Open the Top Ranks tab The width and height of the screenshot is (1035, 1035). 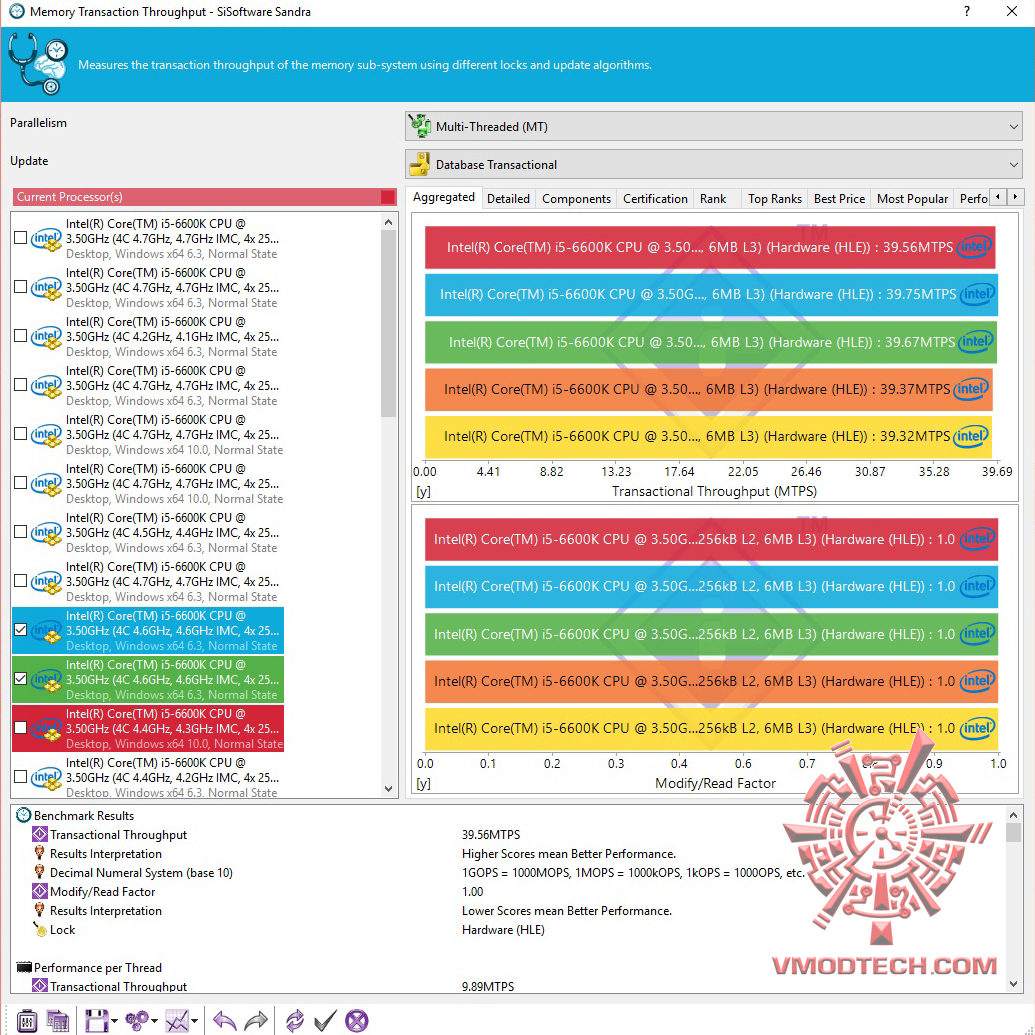click(774, 199)
